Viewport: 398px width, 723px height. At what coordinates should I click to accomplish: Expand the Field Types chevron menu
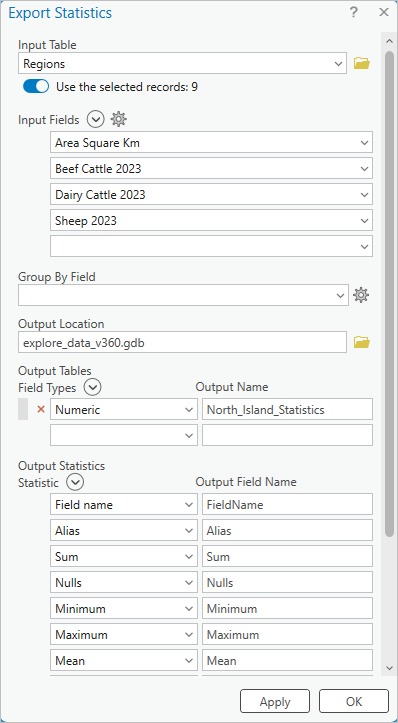(93, 388)
